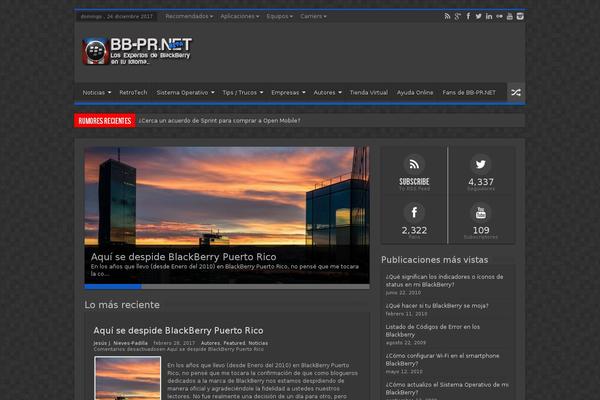Image resolution: width=600 pixels, height=400 pixels.
Task: Expand the Equipos dropdown
Action: [x=279, y=16]
